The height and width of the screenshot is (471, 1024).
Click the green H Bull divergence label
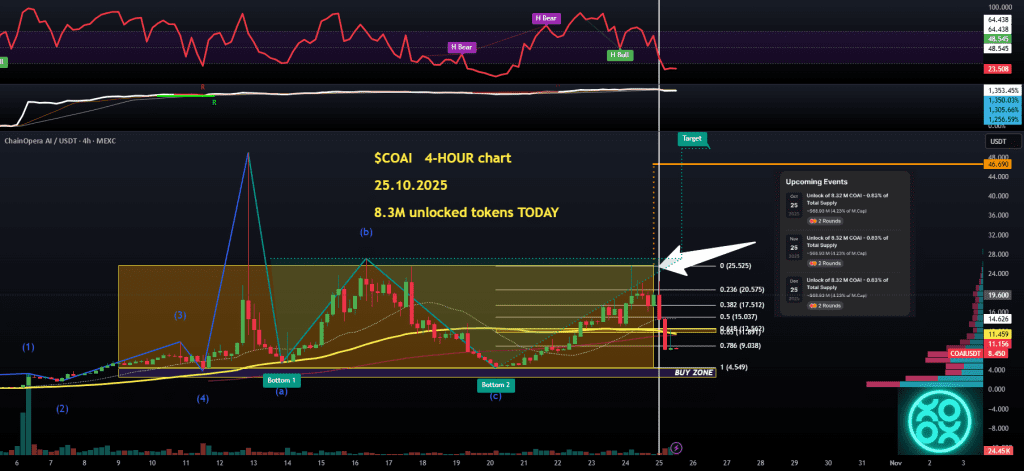point(619,56)
